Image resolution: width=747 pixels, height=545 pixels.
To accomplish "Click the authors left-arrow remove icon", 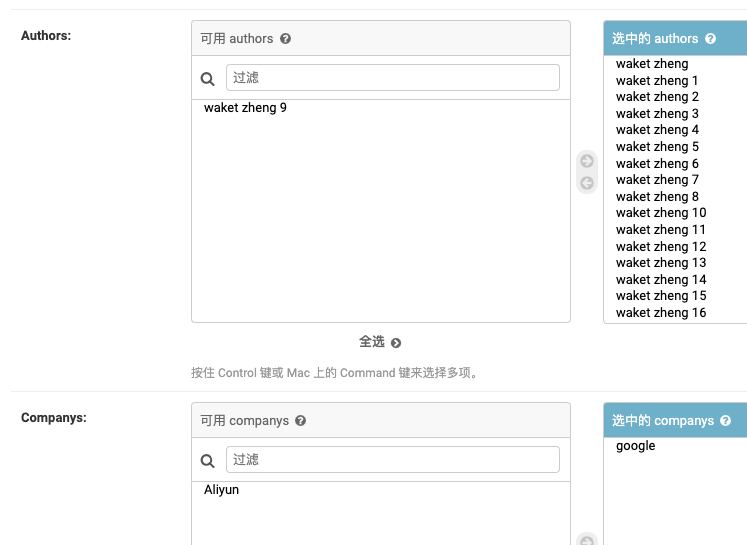I will point(587,183).
